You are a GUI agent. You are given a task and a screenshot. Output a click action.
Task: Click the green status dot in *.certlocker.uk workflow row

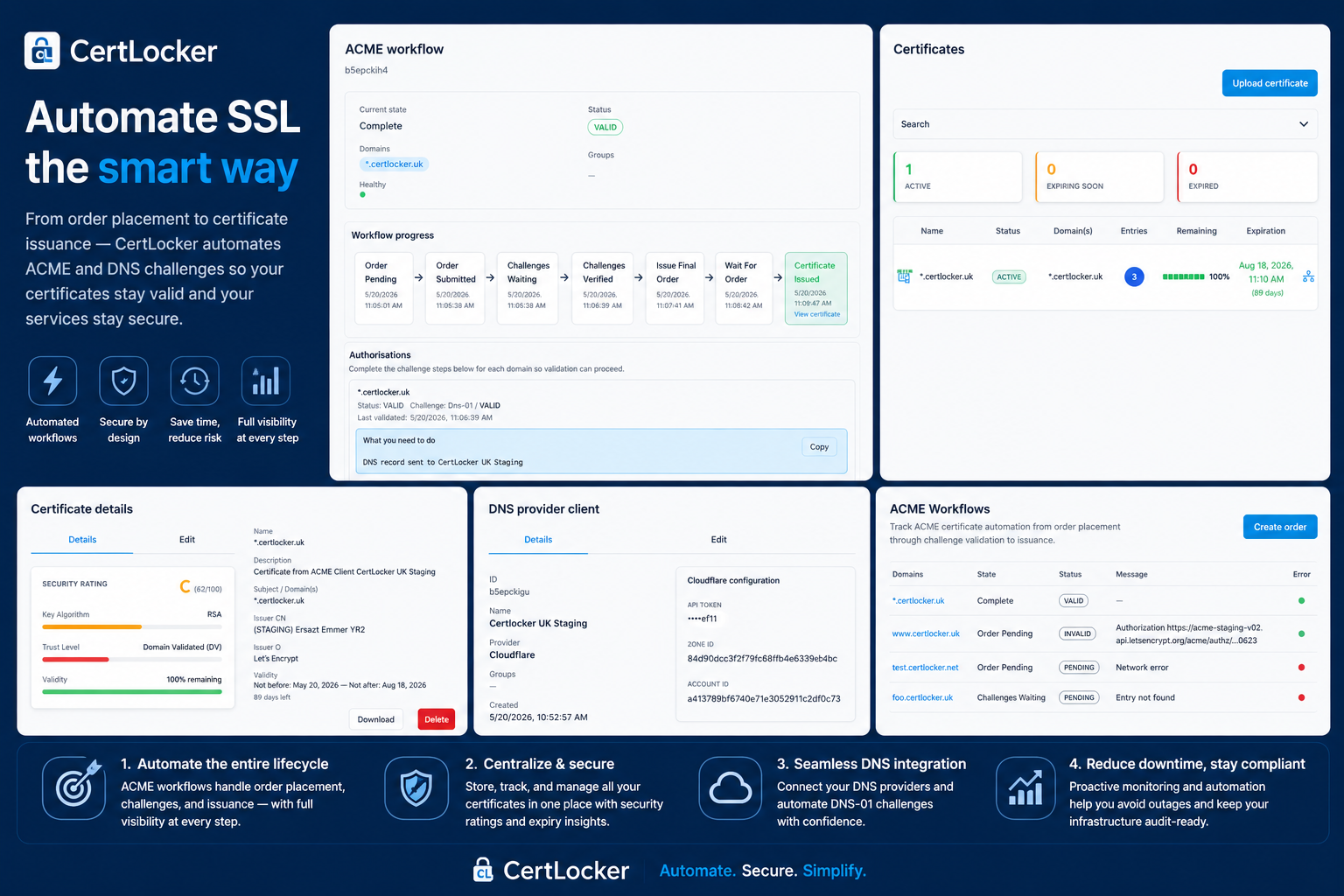pyautogui.click(x=1301, y=601)
